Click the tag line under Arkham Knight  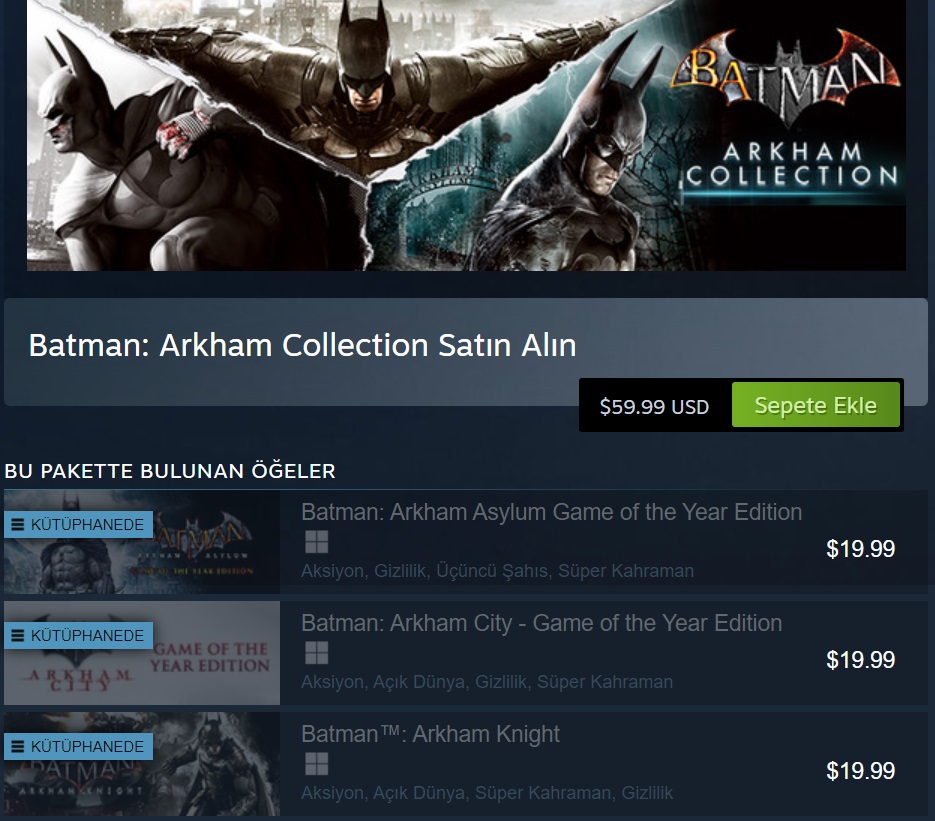click(x=487, y=793)
